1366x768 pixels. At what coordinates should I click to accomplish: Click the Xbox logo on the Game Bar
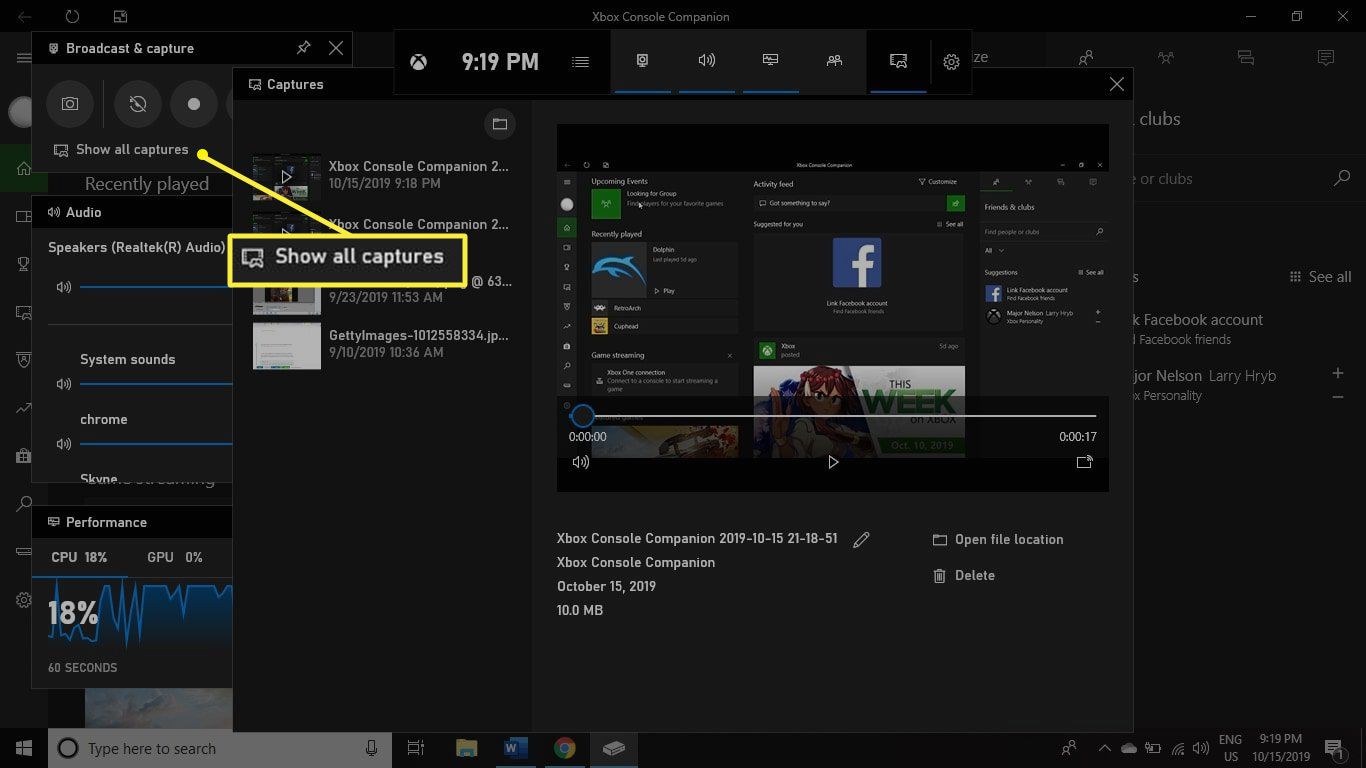[418, 62]
